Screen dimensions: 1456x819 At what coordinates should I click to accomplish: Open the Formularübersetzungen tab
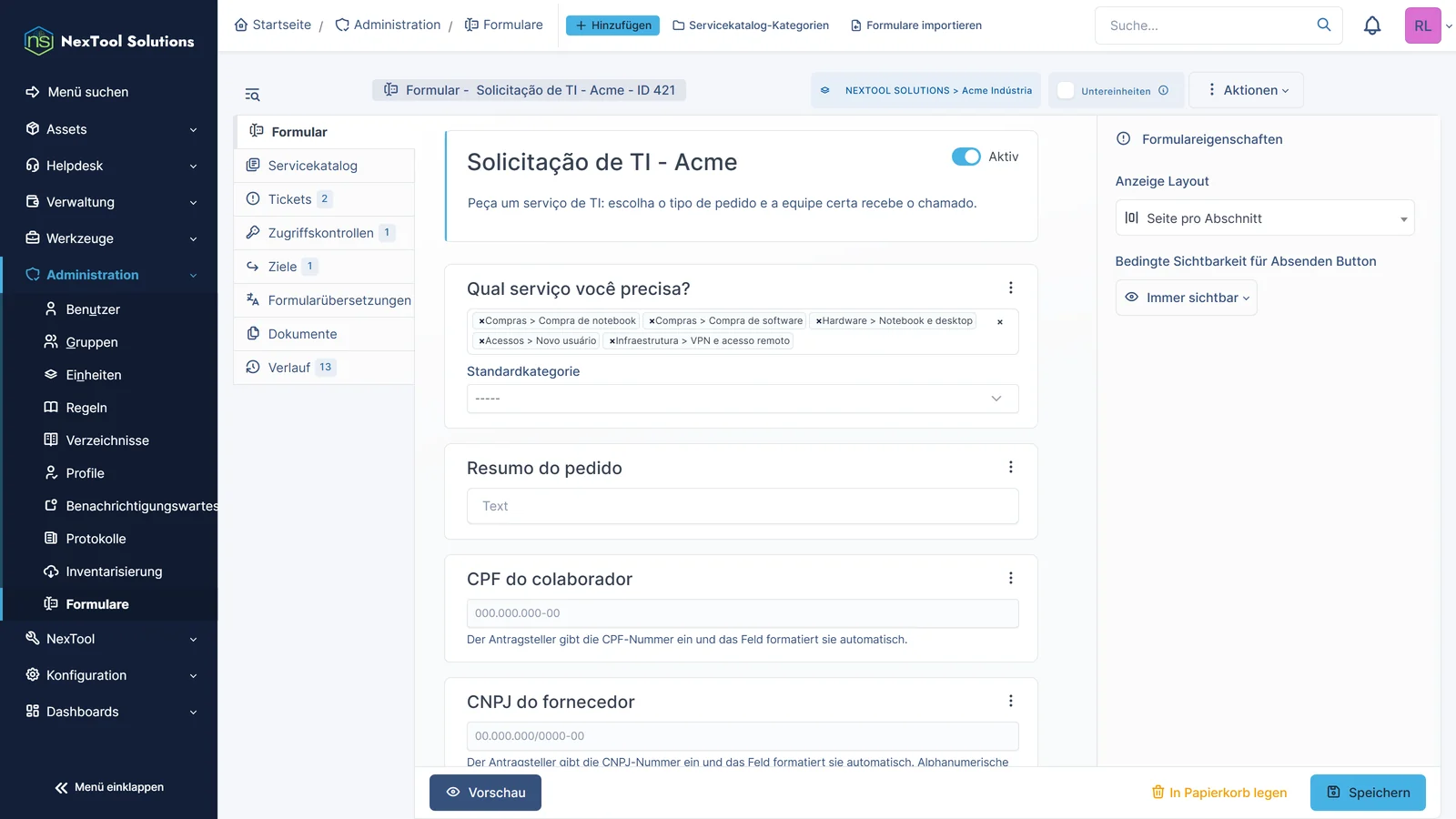[325, 300]
